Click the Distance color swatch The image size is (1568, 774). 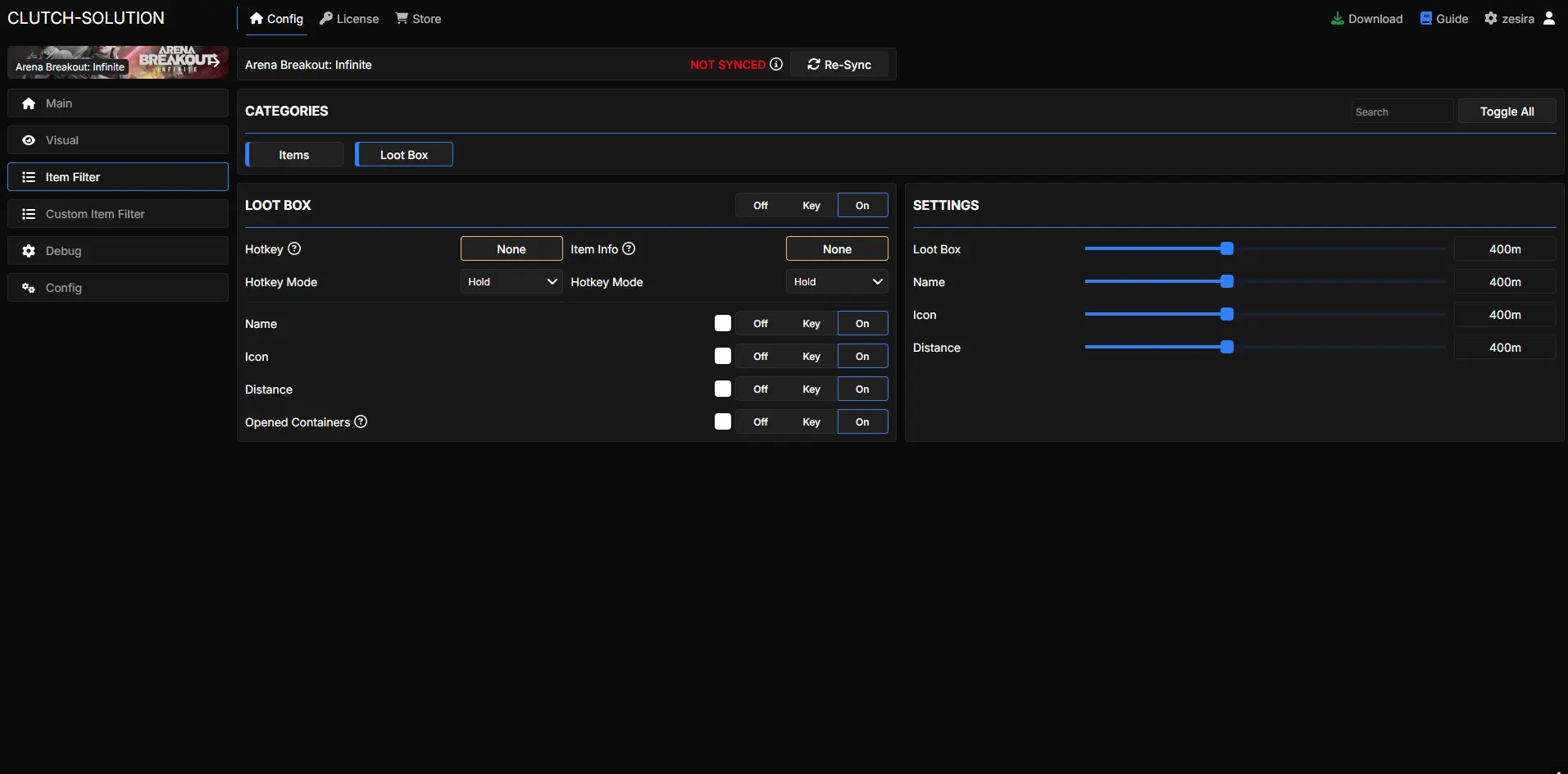722,389
